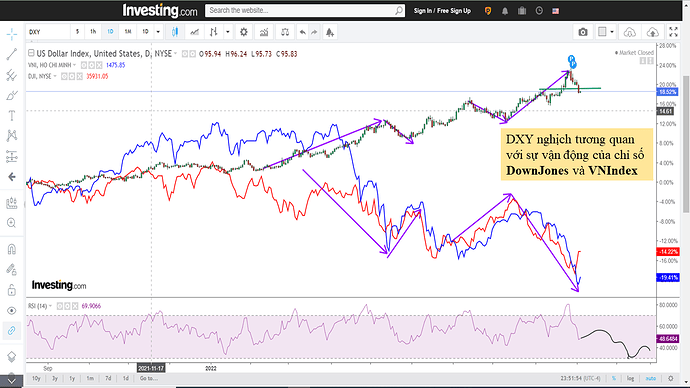
Task: Open the compare symbols scales icon
Action: 285,32
